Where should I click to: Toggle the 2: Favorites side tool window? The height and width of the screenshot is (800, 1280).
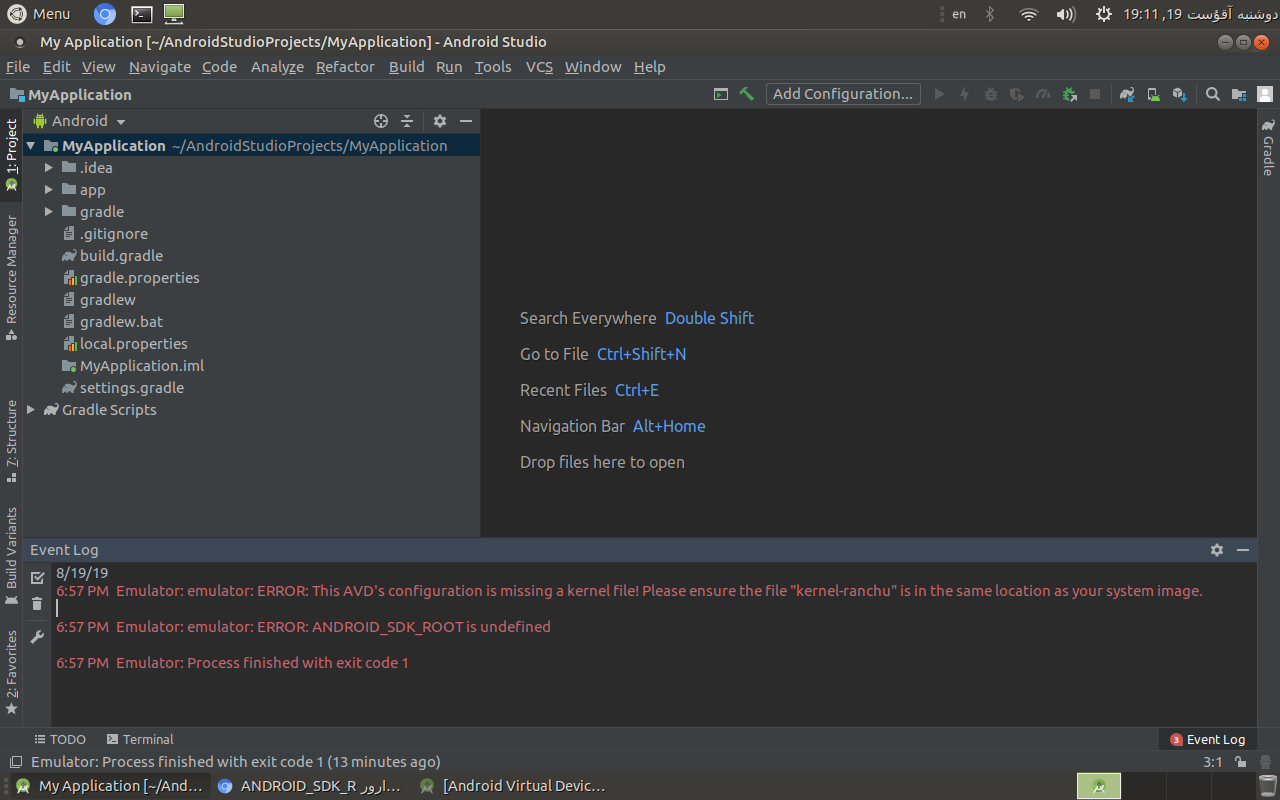coord(11,672)
